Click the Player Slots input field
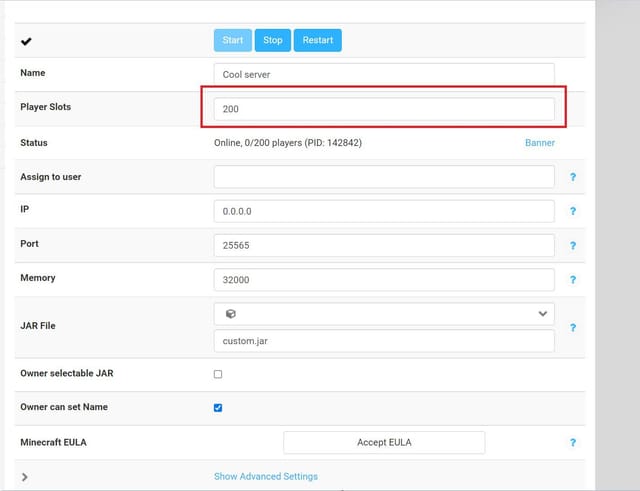Image resolution: width=640 pixels, height=491 pixels. [x=384, y=109]
